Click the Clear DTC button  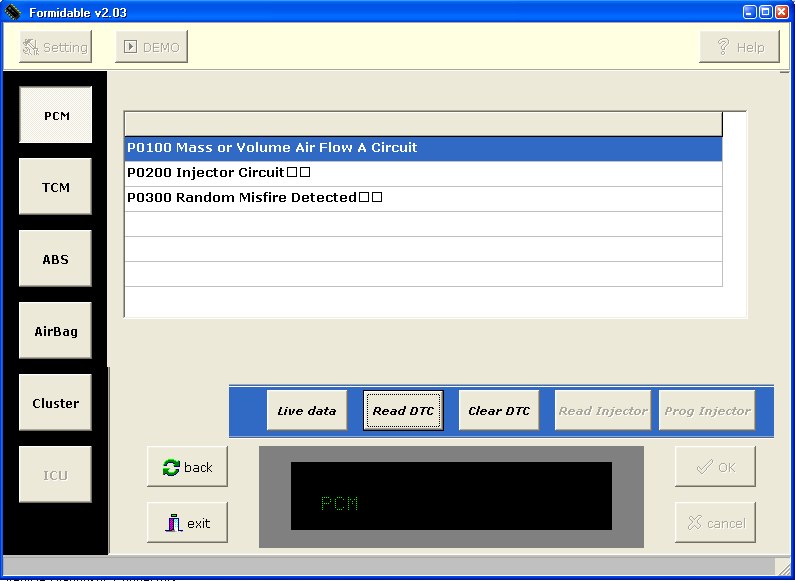499,411
